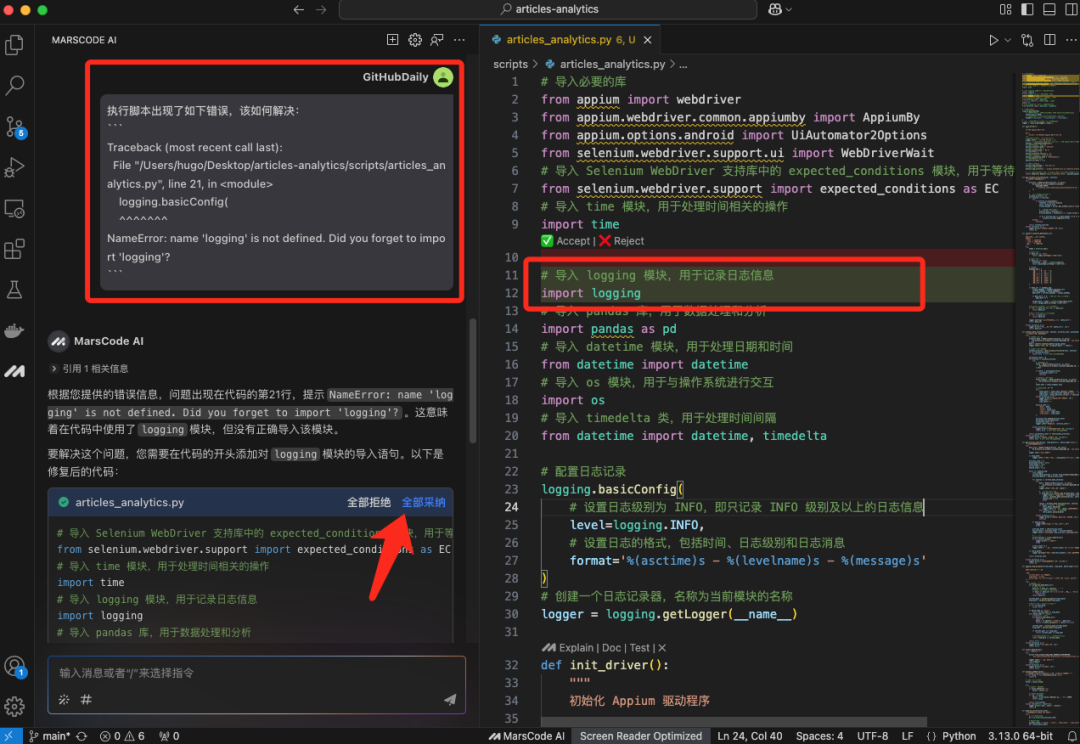Click the hash context icon in chat input

pyautogui.click(x=86, y=700)
